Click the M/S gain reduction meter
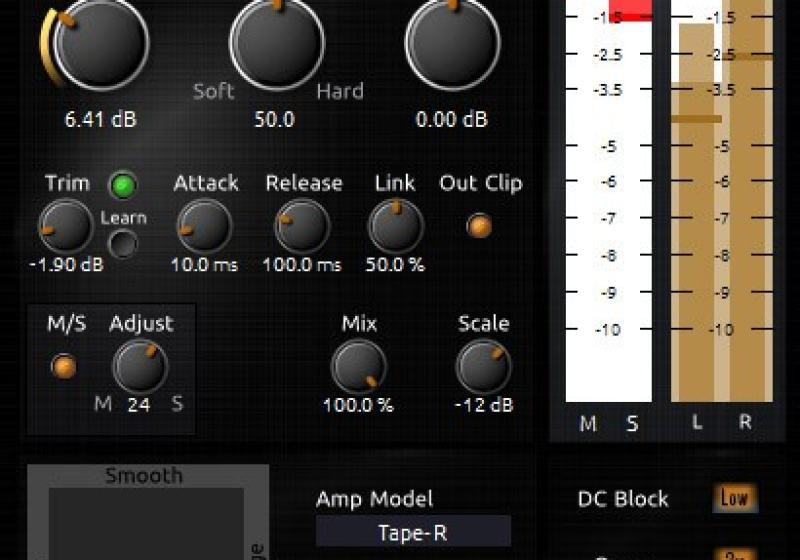 tap(609, 201)
